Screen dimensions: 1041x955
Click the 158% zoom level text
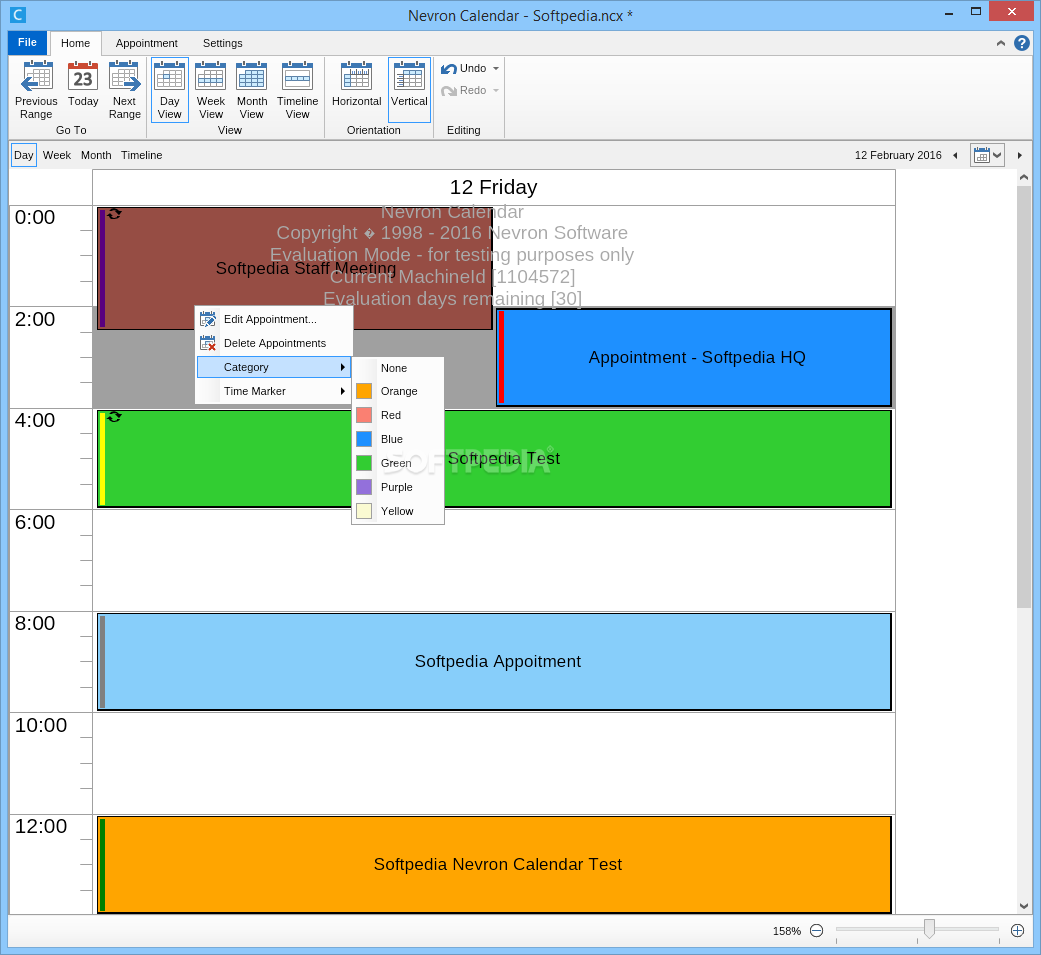[787, 932]
